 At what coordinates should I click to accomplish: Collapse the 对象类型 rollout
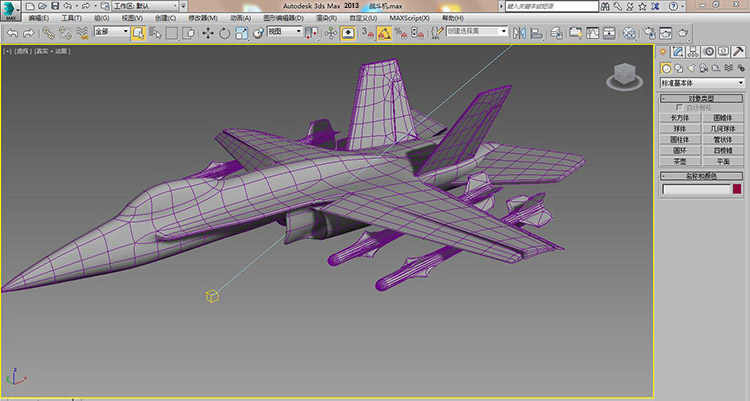pos(702,98)
